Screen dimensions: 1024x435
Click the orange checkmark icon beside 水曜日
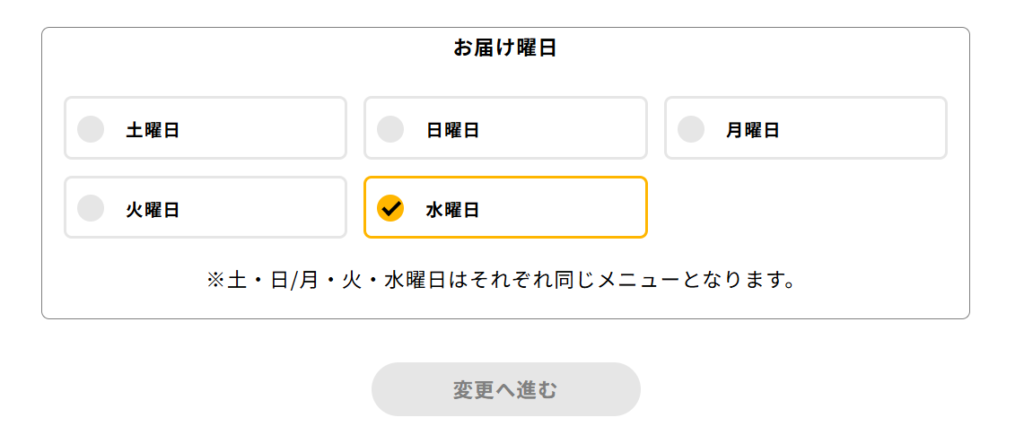coord(390,208)
